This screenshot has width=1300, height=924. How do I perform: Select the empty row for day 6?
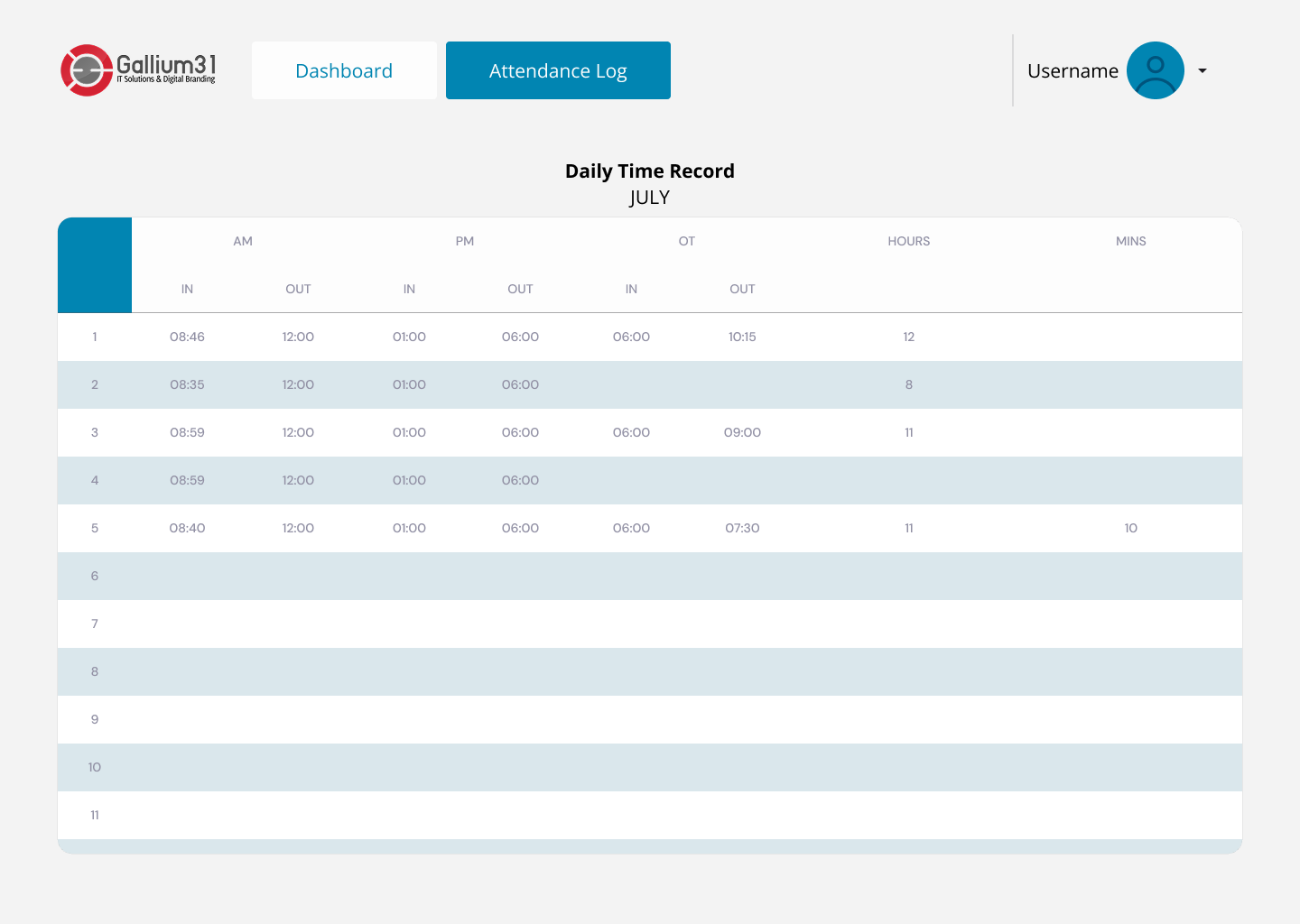(x=650, y=576)
